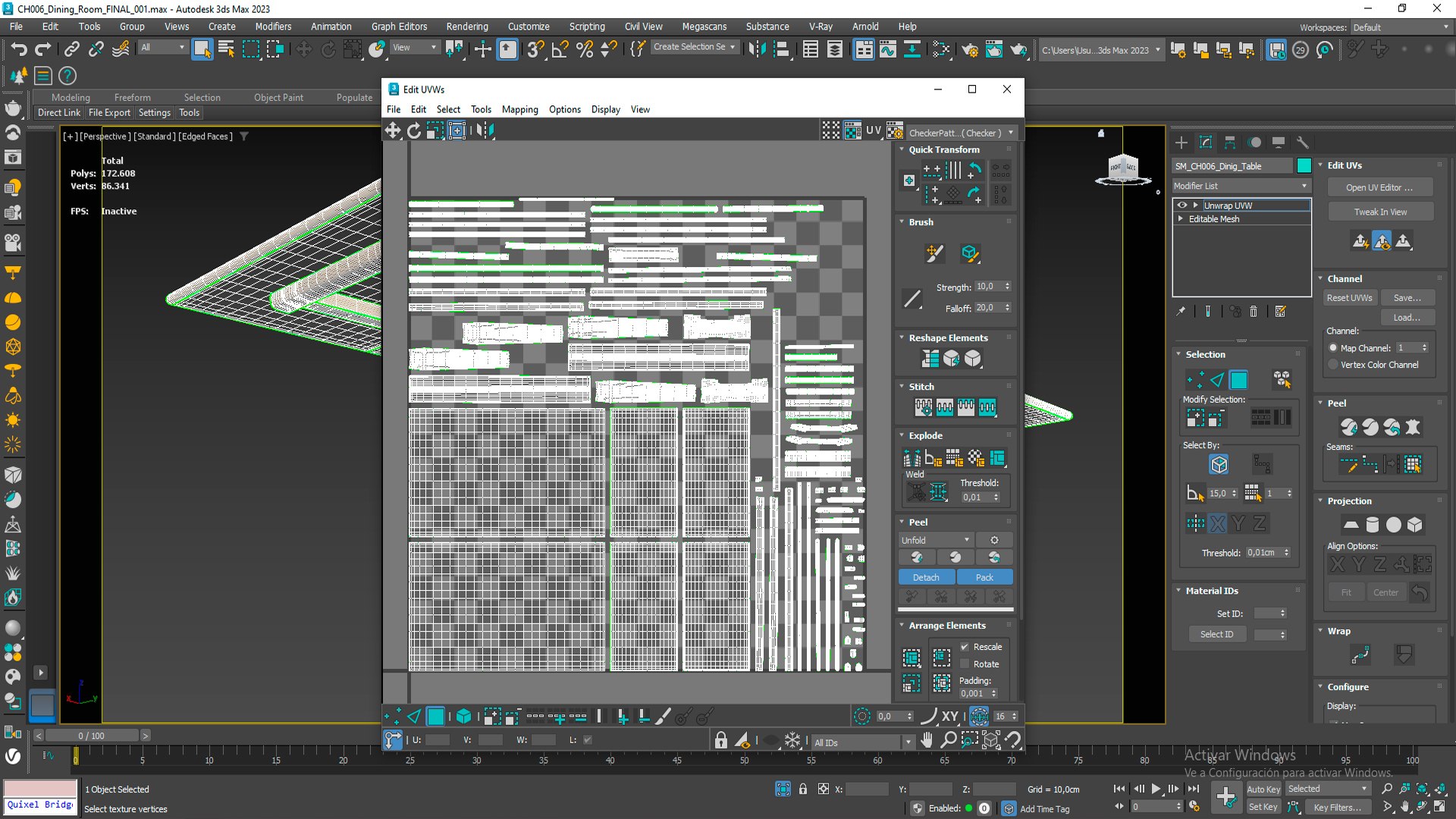Open the Create command panel tab
Image resolution: width=1456 pixels, height=819 pixels.
click(x=1181, y=143)
